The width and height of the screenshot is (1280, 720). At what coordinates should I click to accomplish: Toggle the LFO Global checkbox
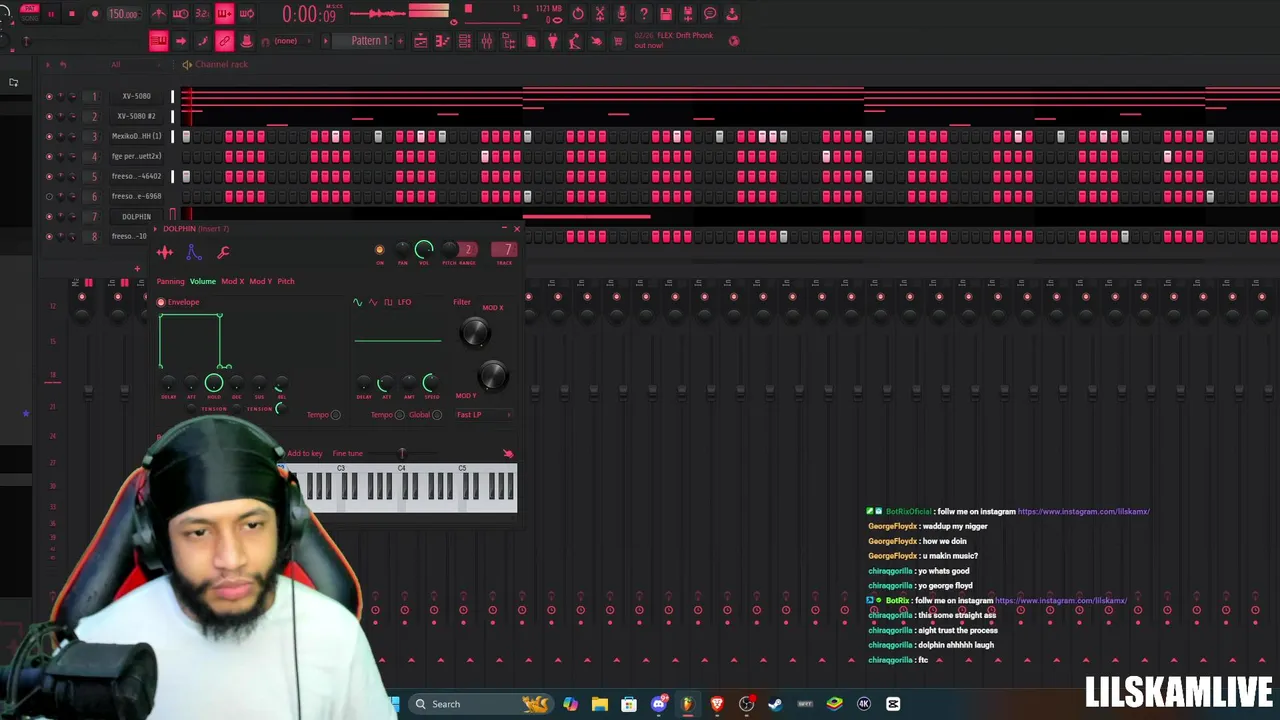(437, 415)
